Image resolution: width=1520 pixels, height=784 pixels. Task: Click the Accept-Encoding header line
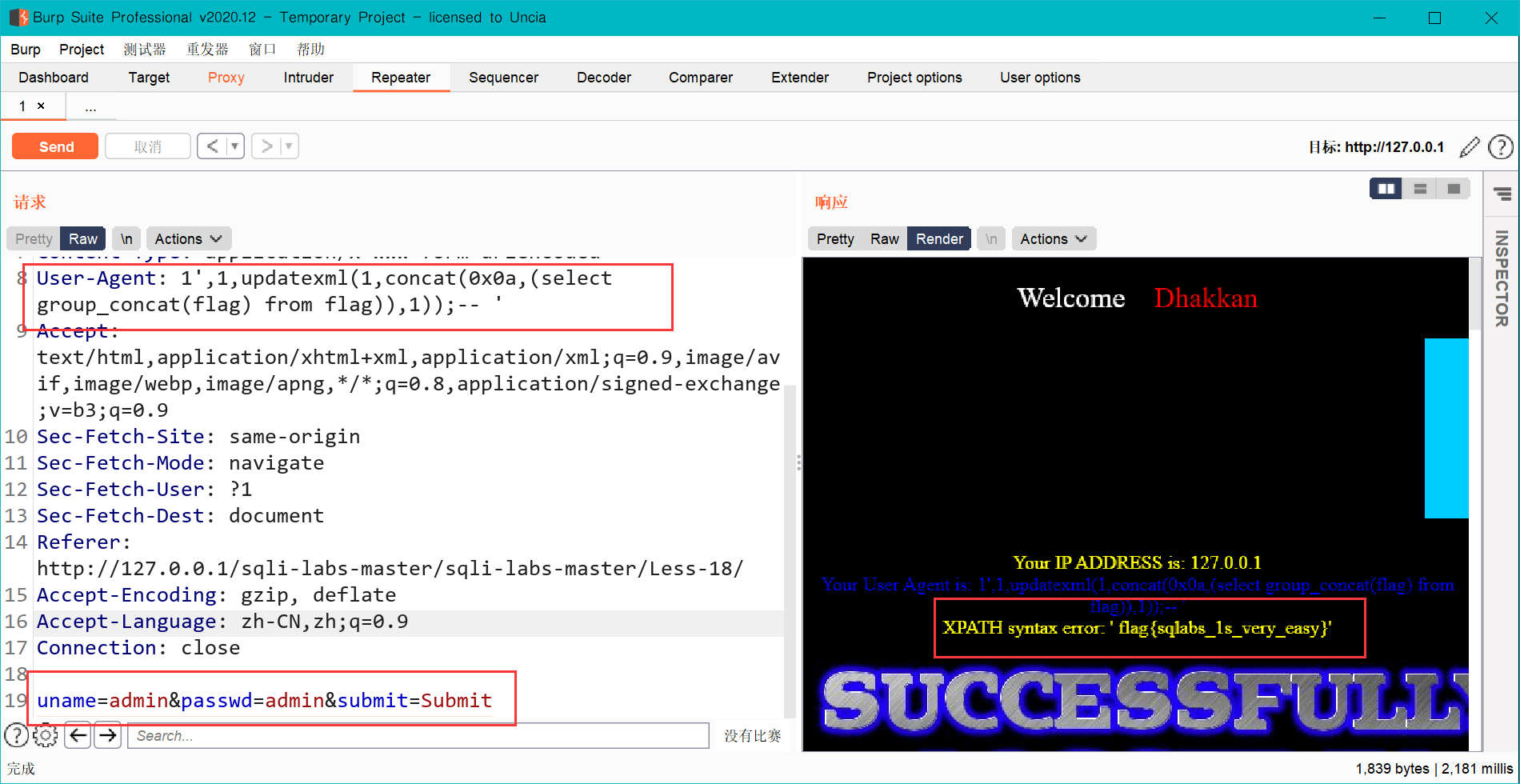pyautogui.click(x=217, y=594)
